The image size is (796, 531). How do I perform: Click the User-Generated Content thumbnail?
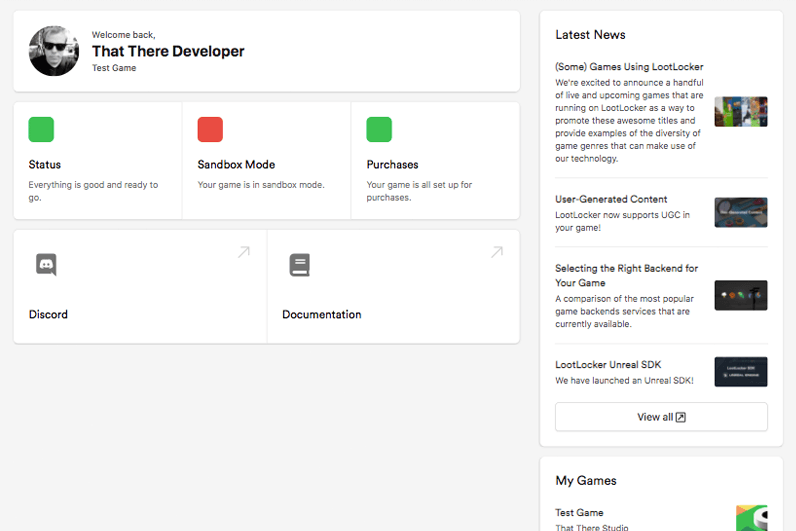pyautogui.click(x=741, y=212)
